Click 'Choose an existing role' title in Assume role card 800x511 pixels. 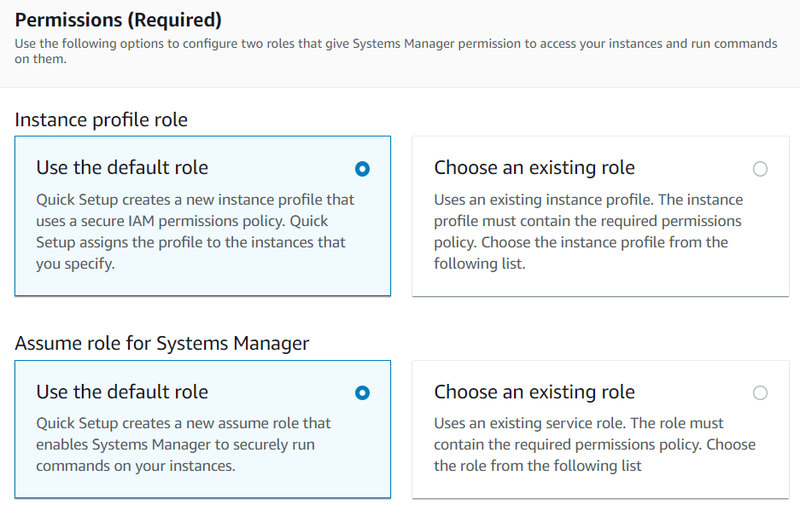[534, 392]
